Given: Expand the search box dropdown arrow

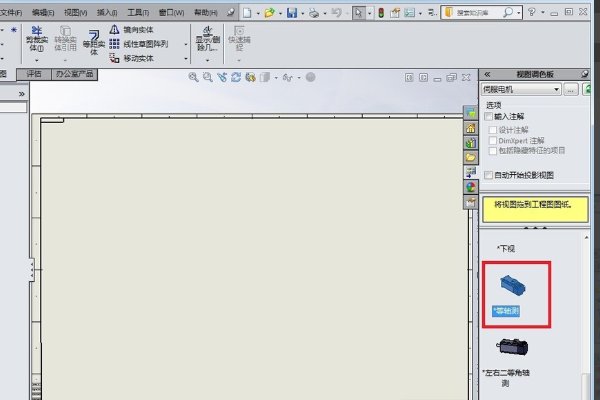Looking at the screenshot, I should (x=518, y=13).
